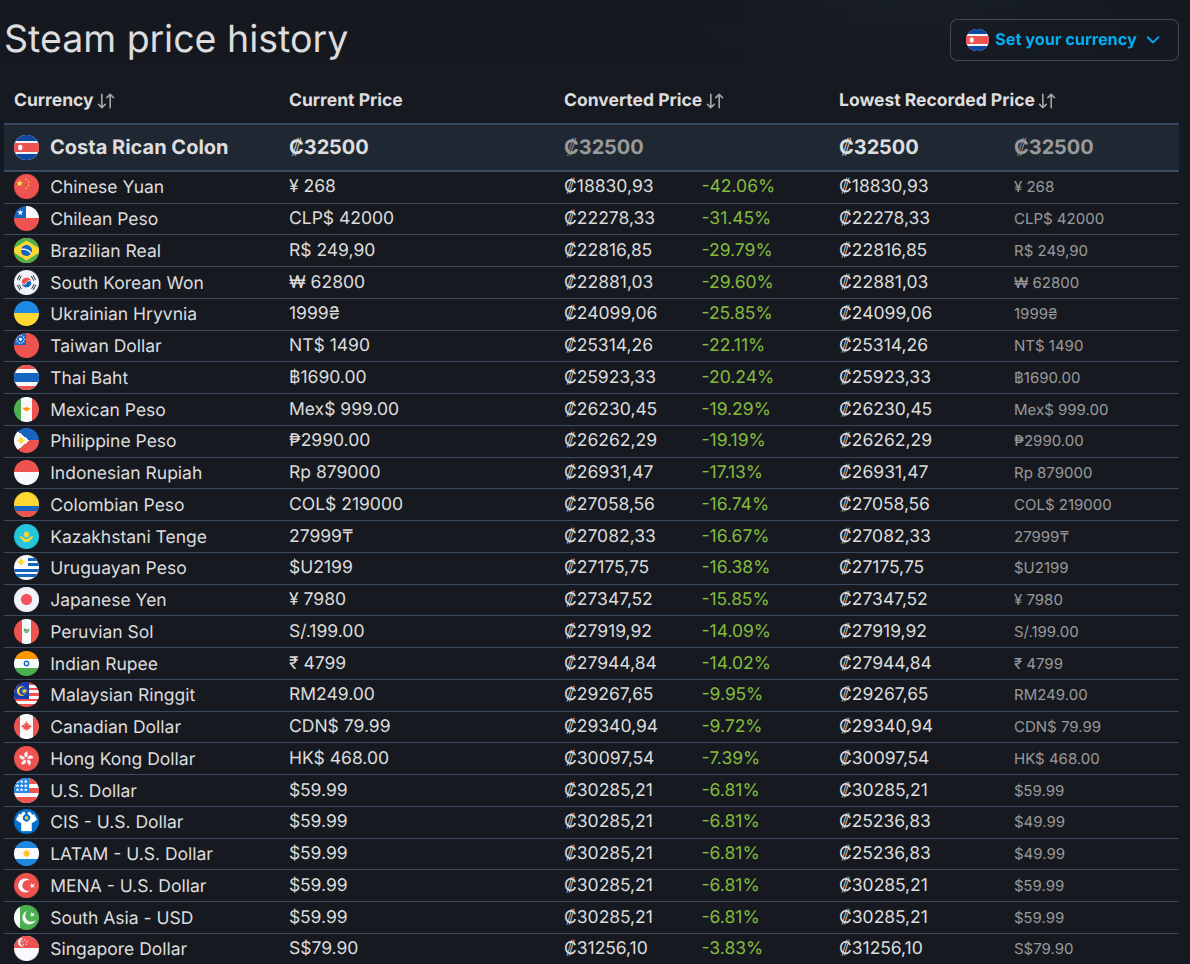Select the Taiwan Dollar currency name
The image size is (1190, 964).
[x=105, y=345]
